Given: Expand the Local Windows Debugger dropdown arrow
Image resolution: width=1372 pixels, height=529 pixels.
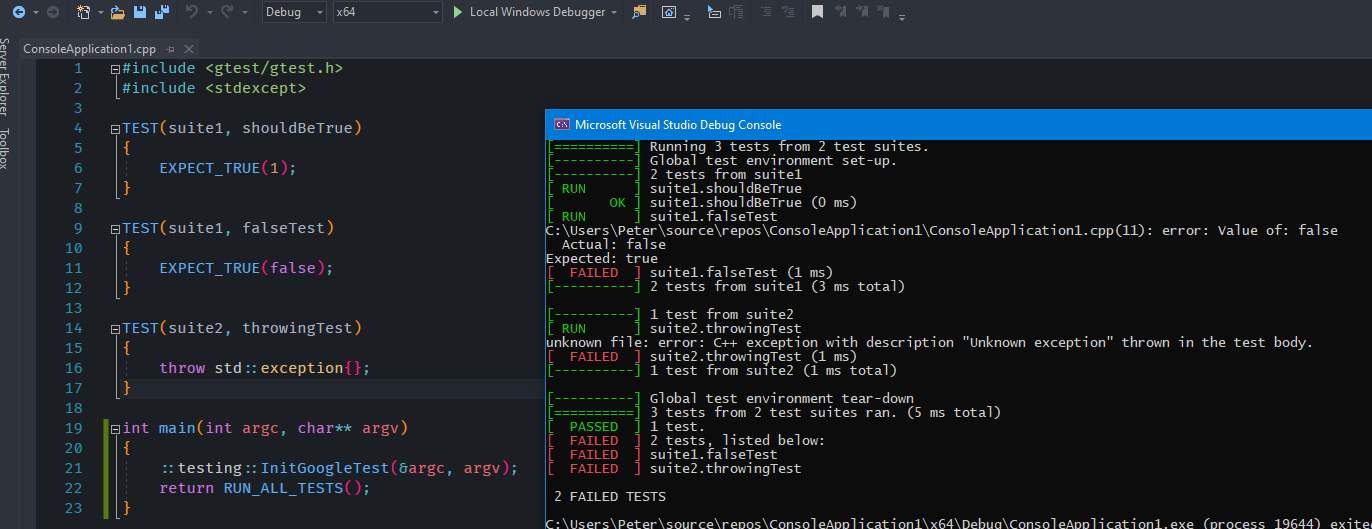Looking at the screenshot, I should 613,12.
